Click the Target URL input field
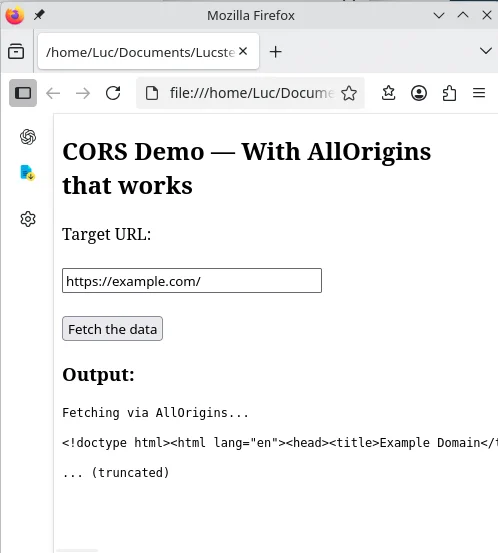498x553 pixels. pos(192,281)
